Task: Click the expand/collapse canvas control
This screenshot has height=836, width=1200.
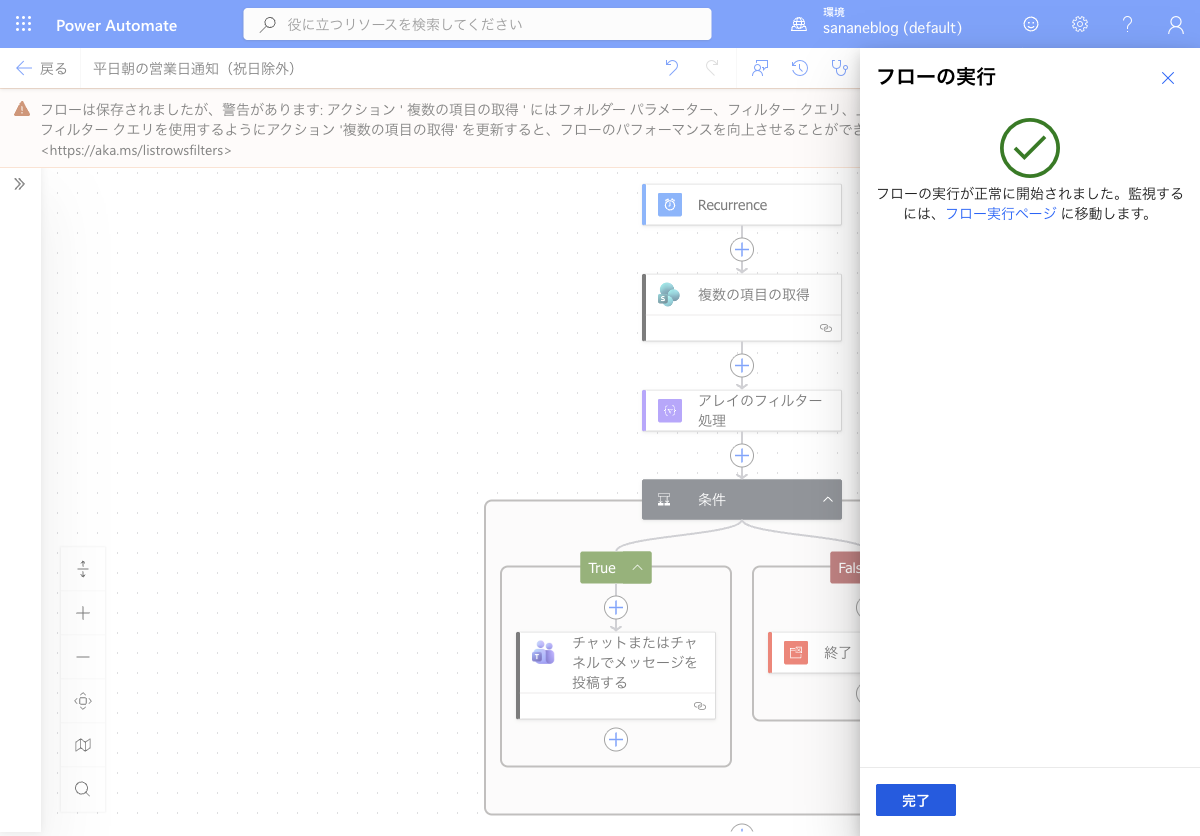Action: point(83,569)
